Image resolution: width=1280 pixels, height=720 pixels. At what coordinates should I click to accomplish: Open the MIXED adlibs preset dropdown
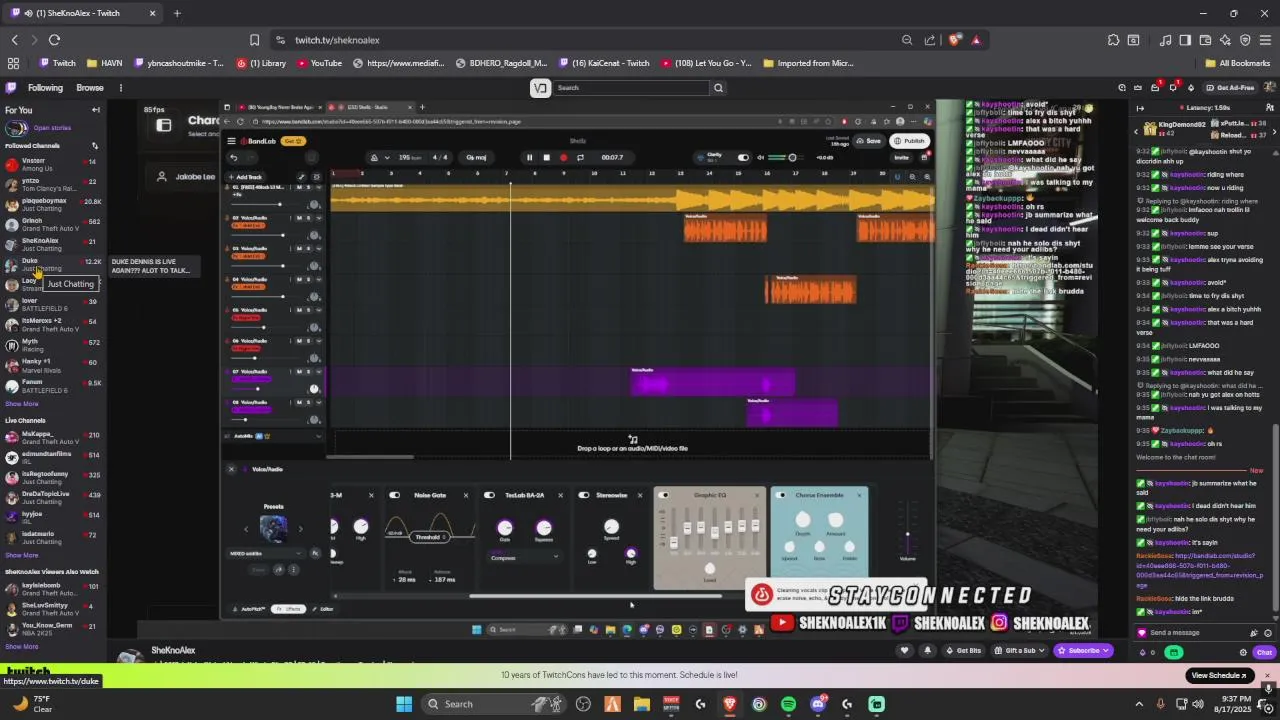tap(266, 553)
